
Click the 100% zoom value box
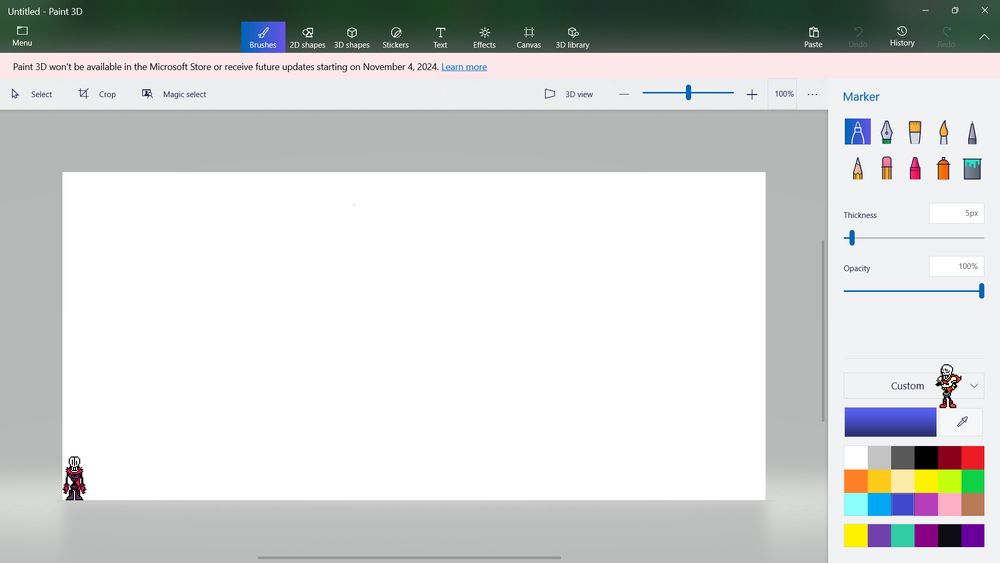pos(784,94)
